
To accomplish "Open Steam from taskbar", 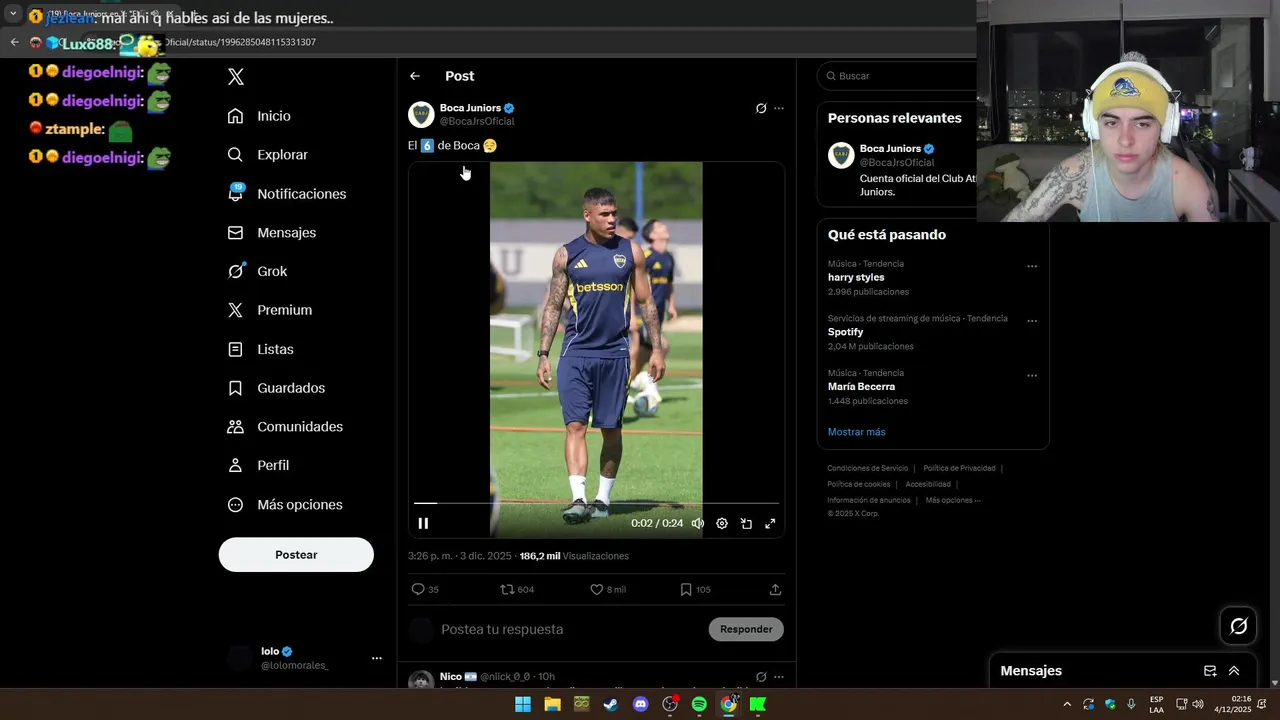I will (x=610, y=704).
